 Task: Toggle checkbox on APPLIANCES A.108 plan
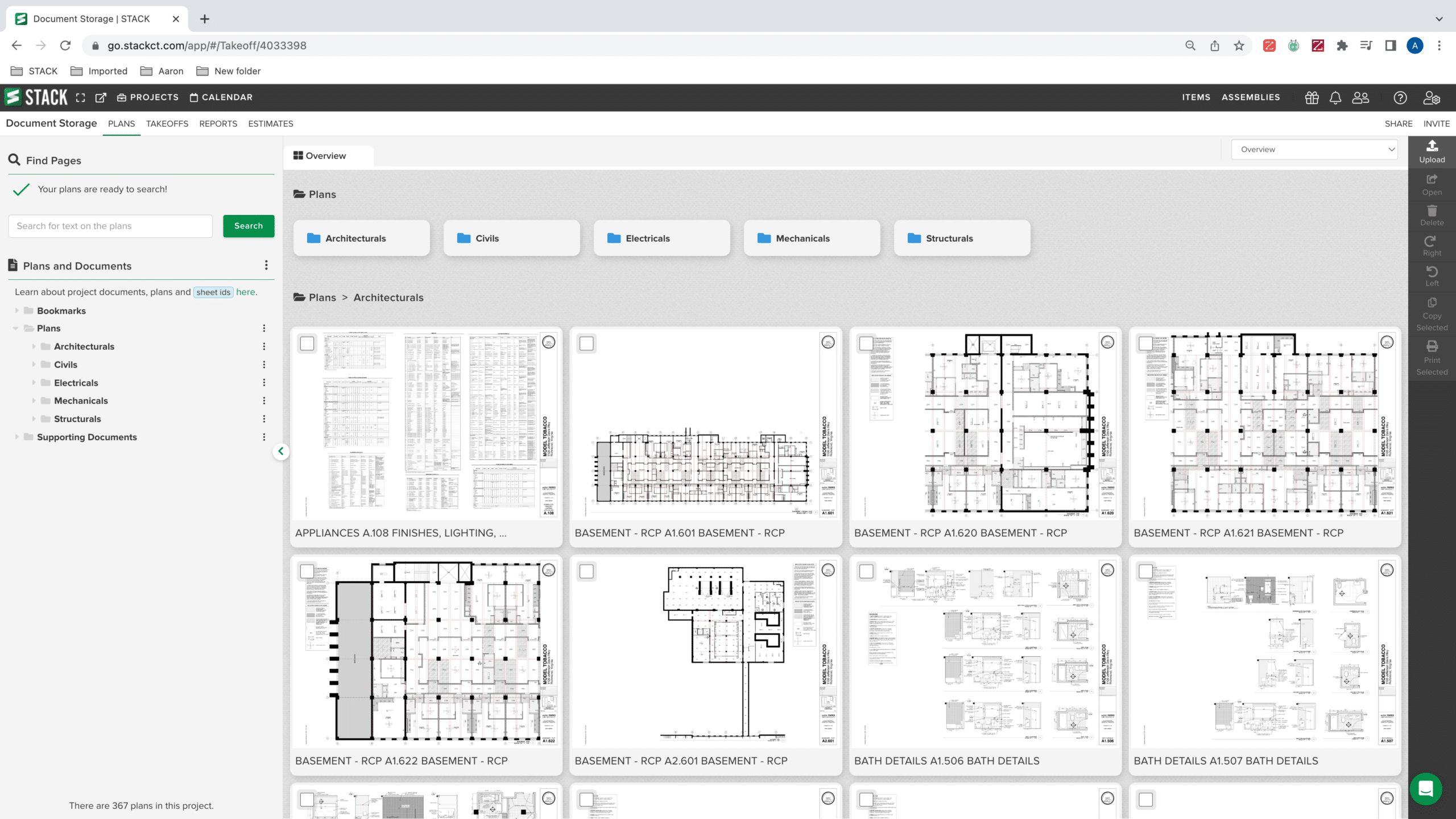(307, 342)
